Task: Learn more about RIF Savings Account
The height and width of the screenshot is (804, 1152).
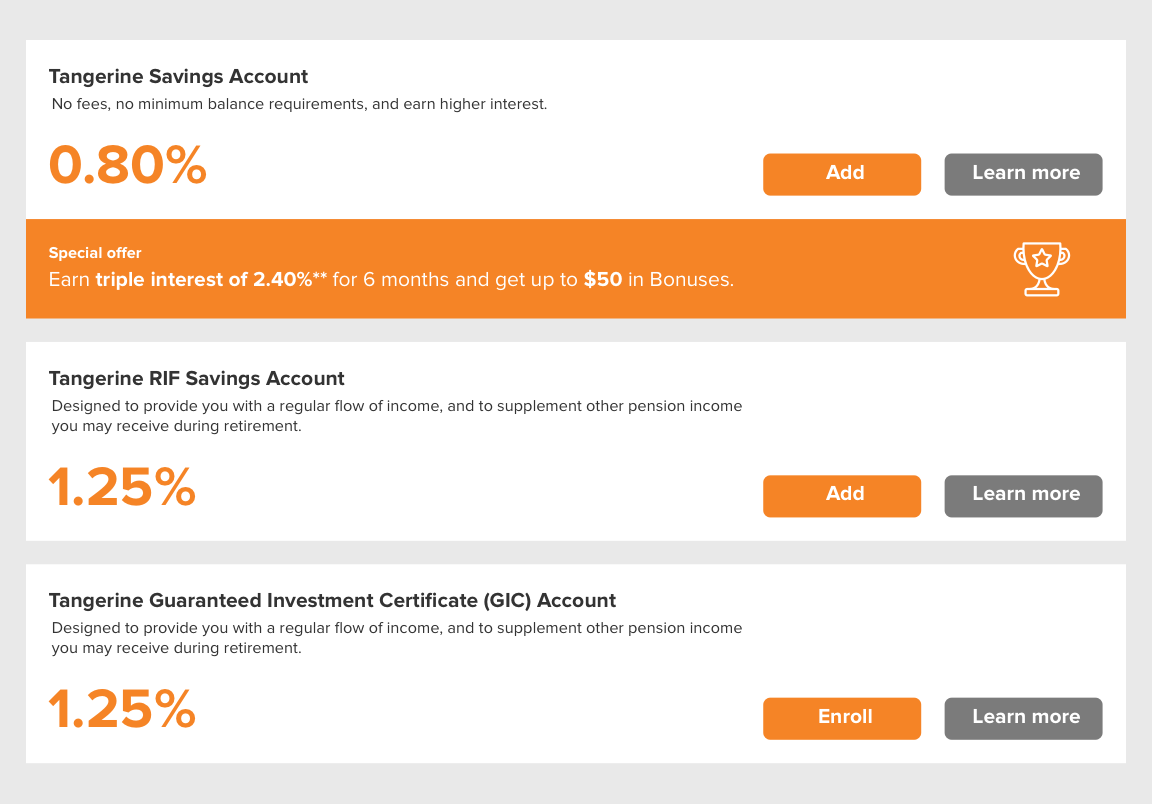Action: pyautogui.click(x=1023, y=496)
